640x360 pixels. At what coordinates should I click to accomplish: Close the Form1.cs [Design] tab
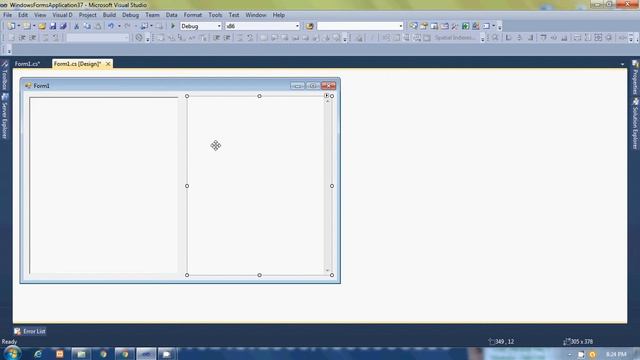[x=108, y=64]
